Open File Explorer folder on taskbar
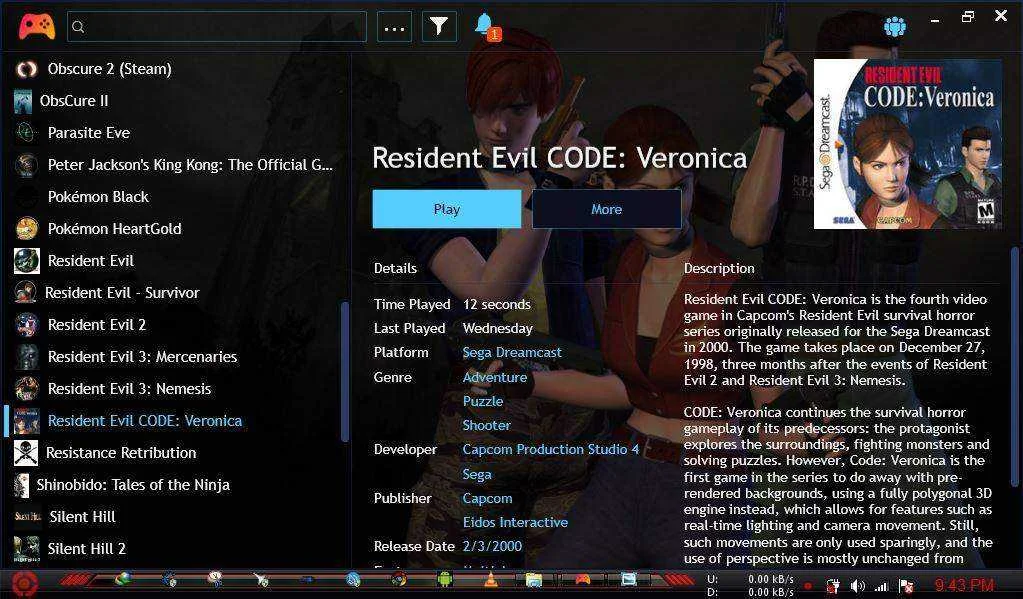The width and height of the screenshot is (1023, 599). [534, 579]
